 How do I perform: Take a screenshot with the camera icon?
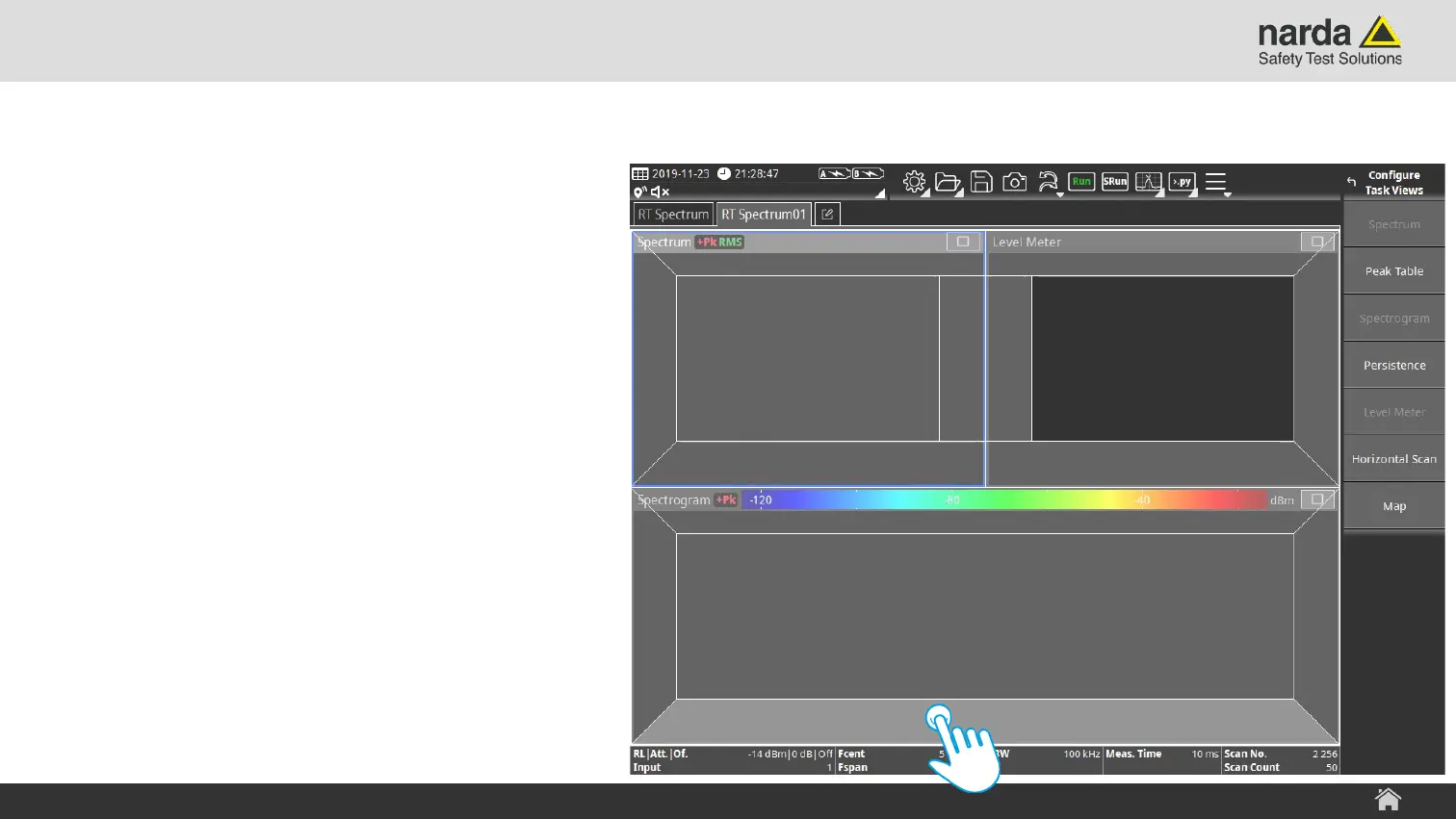click(x=1014, y=182)
